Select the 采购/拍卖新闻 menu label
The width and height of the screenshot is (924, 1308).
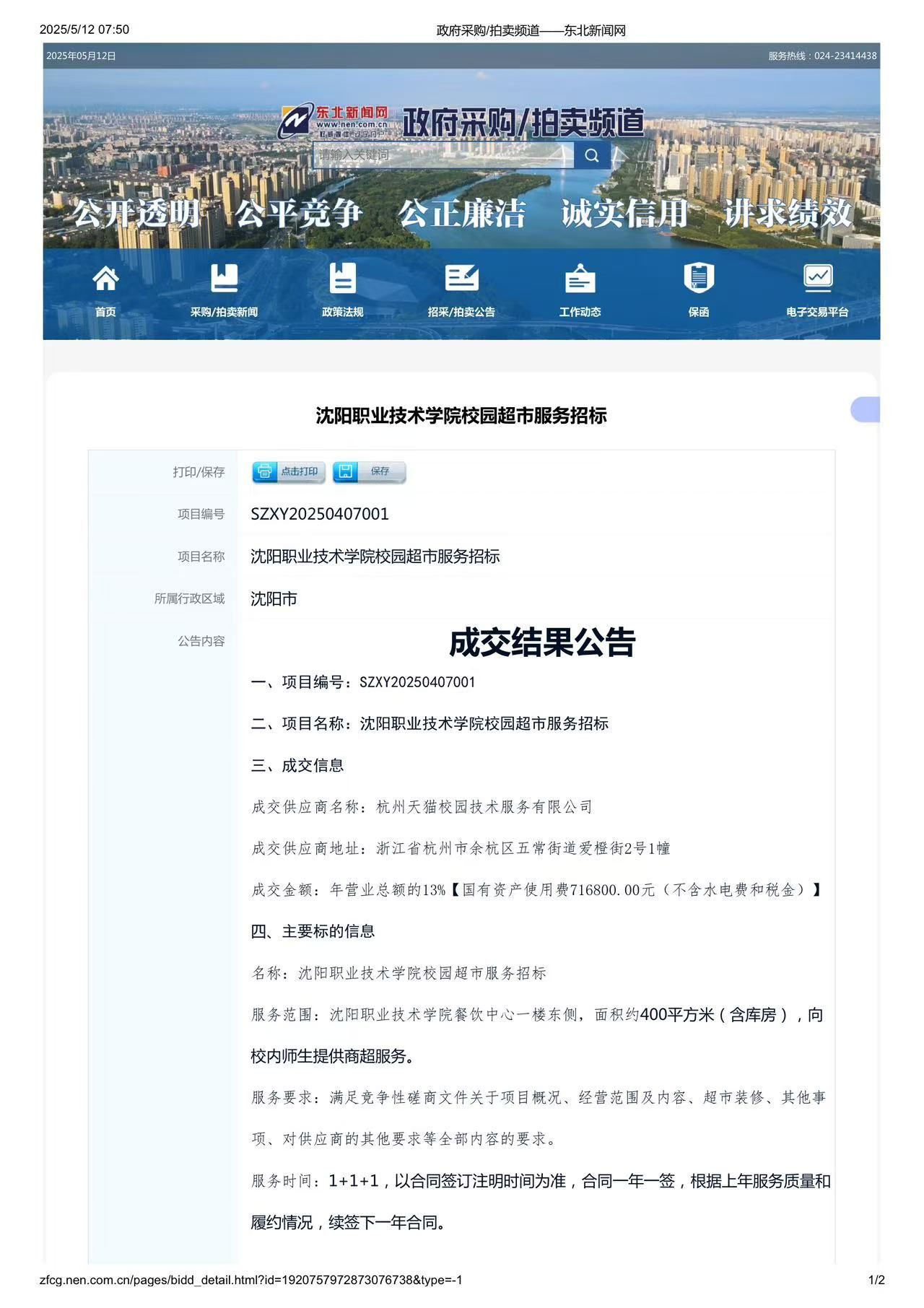[x=224, y=312]
